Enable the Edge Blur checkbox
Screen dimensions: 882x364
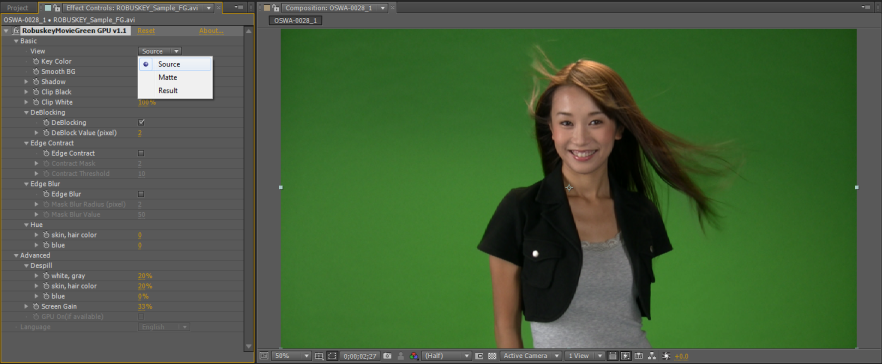(x=141, y=194)
